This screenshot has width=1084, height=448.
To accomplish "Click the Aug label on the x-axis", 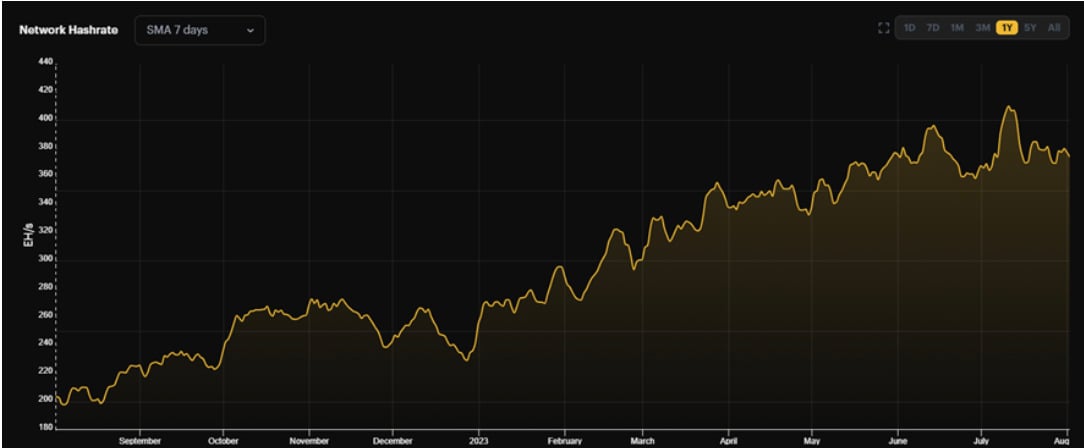I will tap(1061, 440).
